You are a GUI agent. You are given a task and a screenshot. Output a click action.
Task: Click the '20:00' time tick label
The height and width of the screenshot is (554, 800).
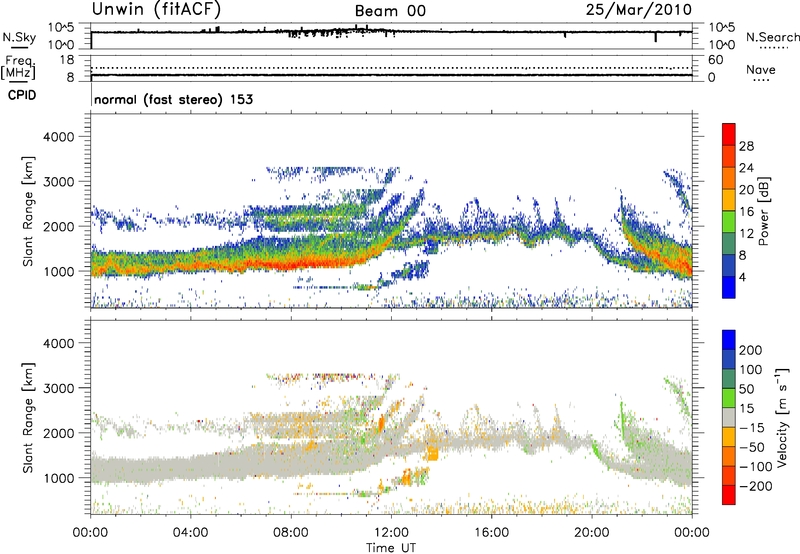(x=591, y=533)
